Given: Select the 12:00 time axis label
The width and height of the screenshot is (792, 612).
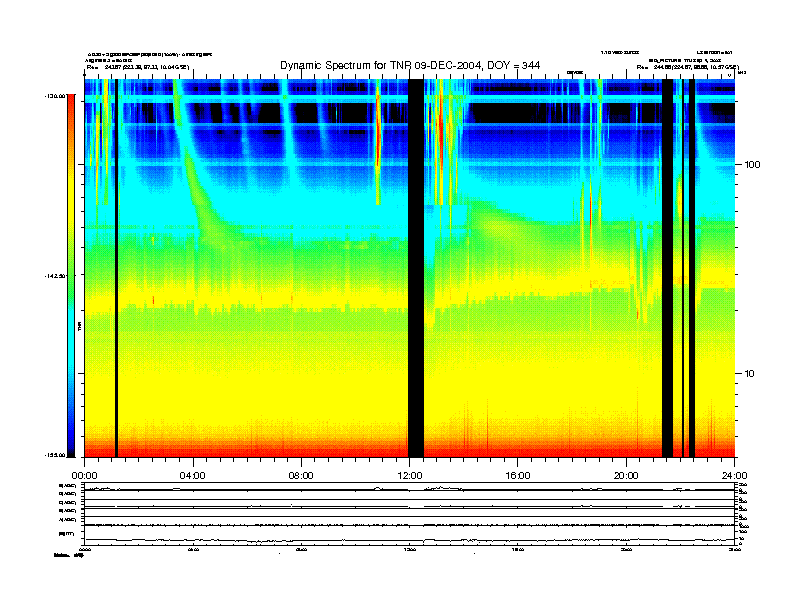Looking at the screenshot, I should (x=410, y=475).
